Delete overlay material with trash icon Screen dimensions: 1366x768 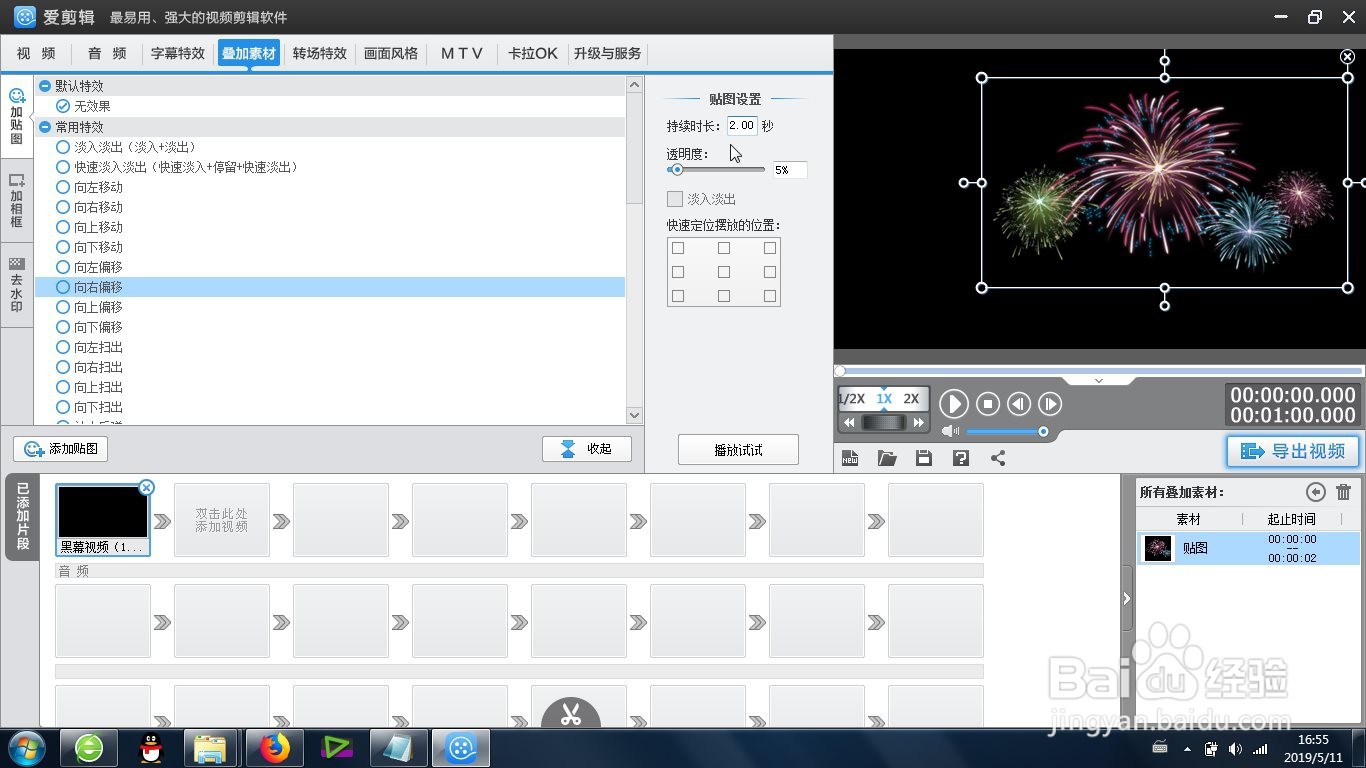(1344, 492)
